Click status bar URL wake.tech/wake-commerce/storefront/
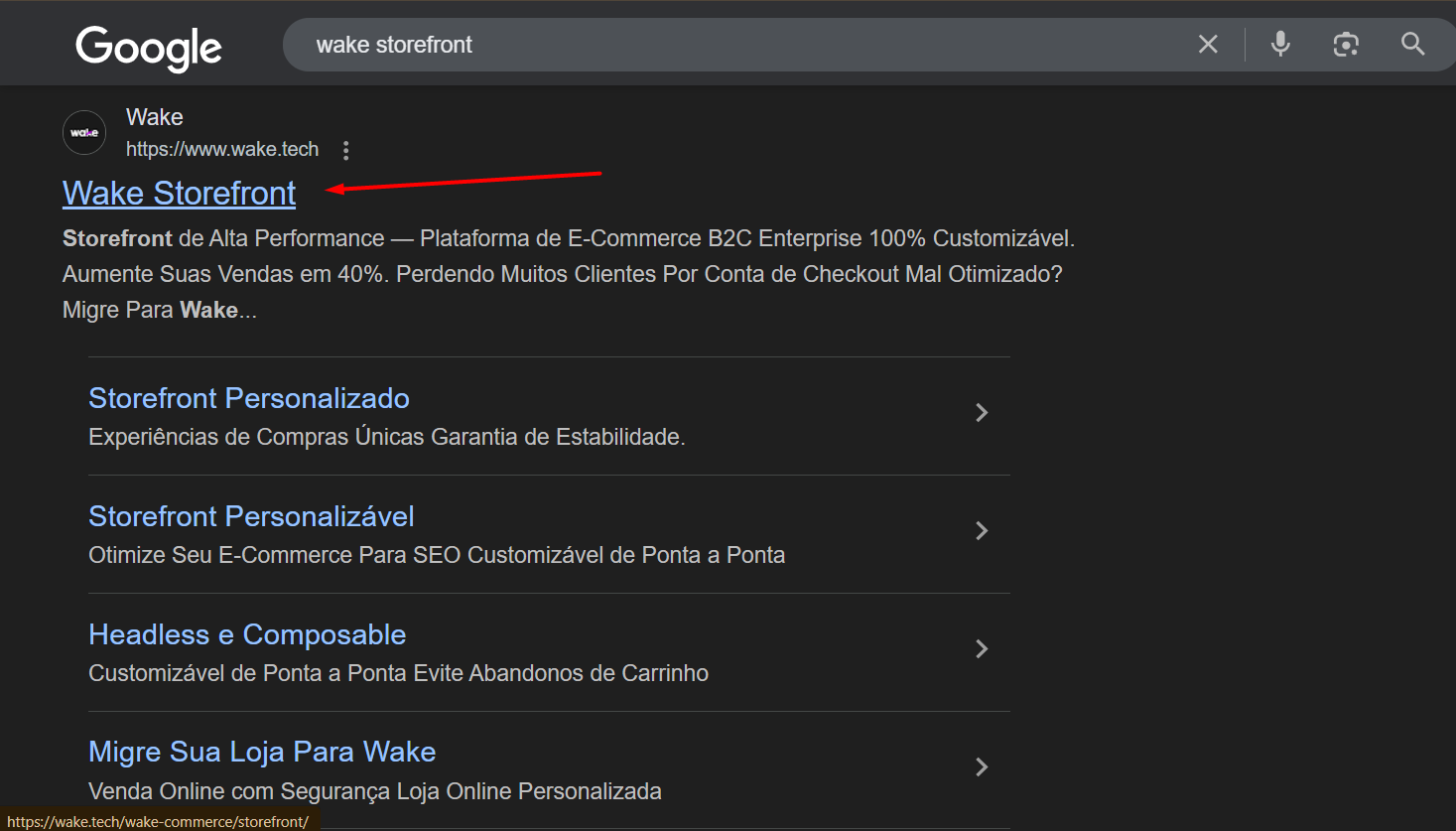Image resolution: width=1456 pixels, height=831 pixels. 159,821
